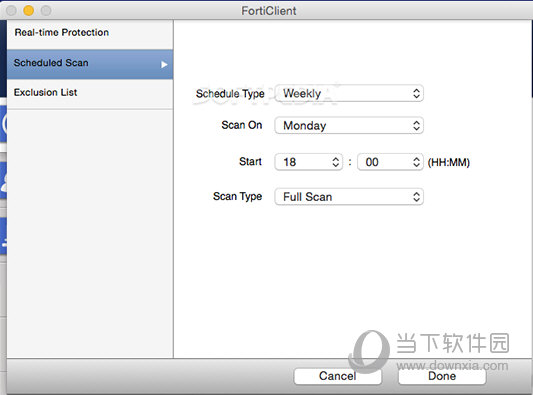The image size is (533, 395).
Task: Open the Schedule Type dropdown set to Weekly
Action: click(349, 93)
